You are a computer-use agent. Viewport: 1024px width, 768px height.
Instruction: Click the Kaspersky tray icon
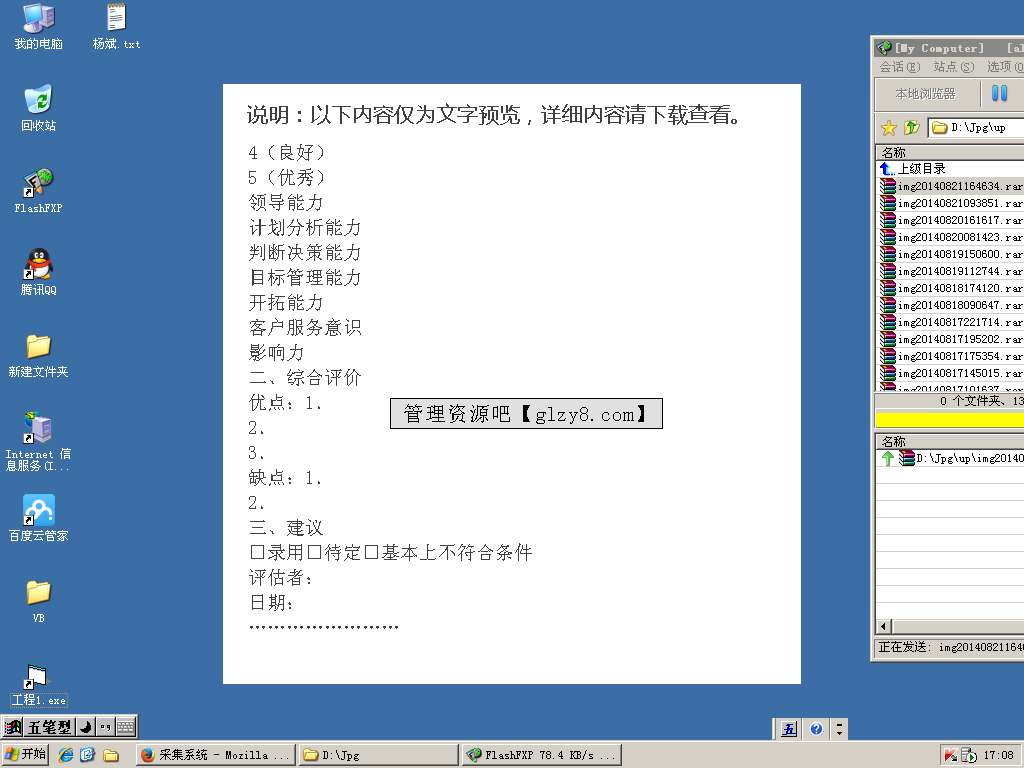(x=950, y=756)
